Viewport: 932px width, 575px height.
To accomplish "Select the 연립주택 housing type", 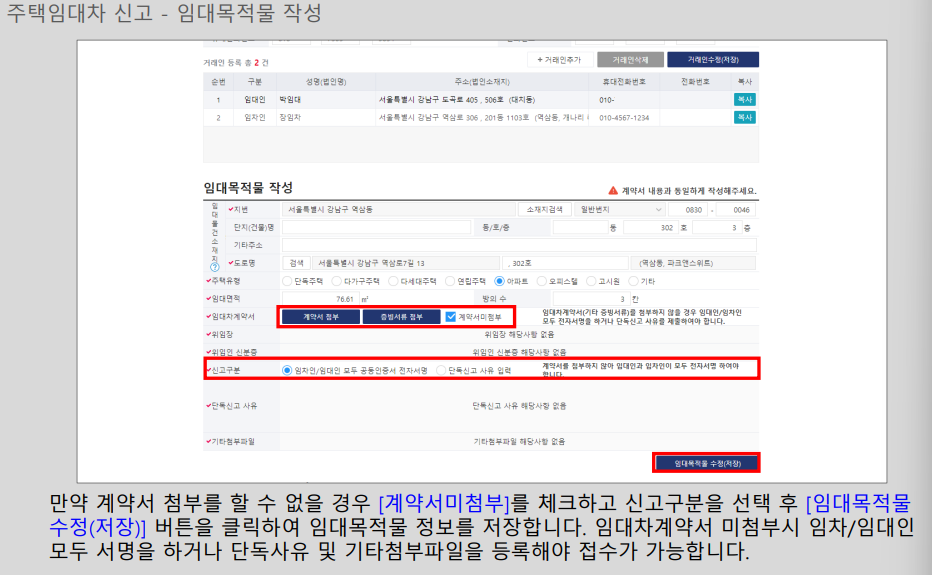I will [x=451, y=281].
